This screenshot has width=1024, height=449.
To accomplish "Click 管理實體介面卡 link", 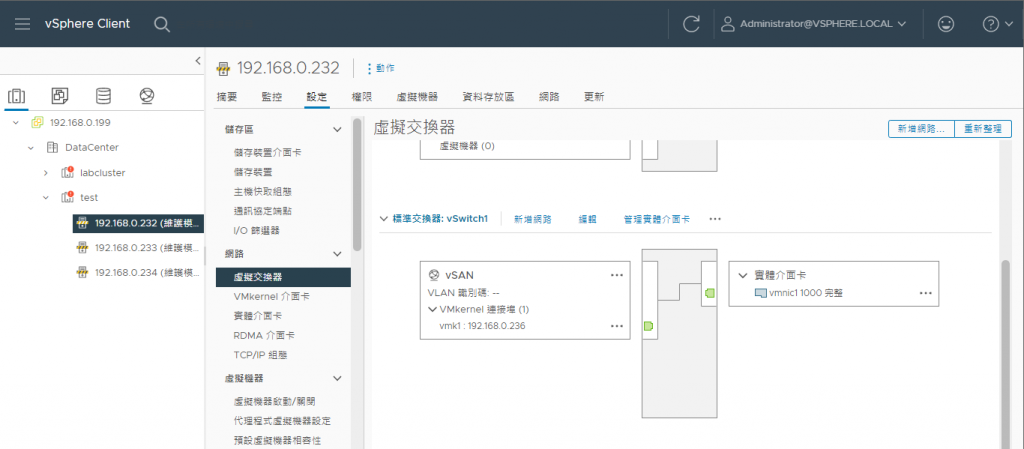I will 656,219.
